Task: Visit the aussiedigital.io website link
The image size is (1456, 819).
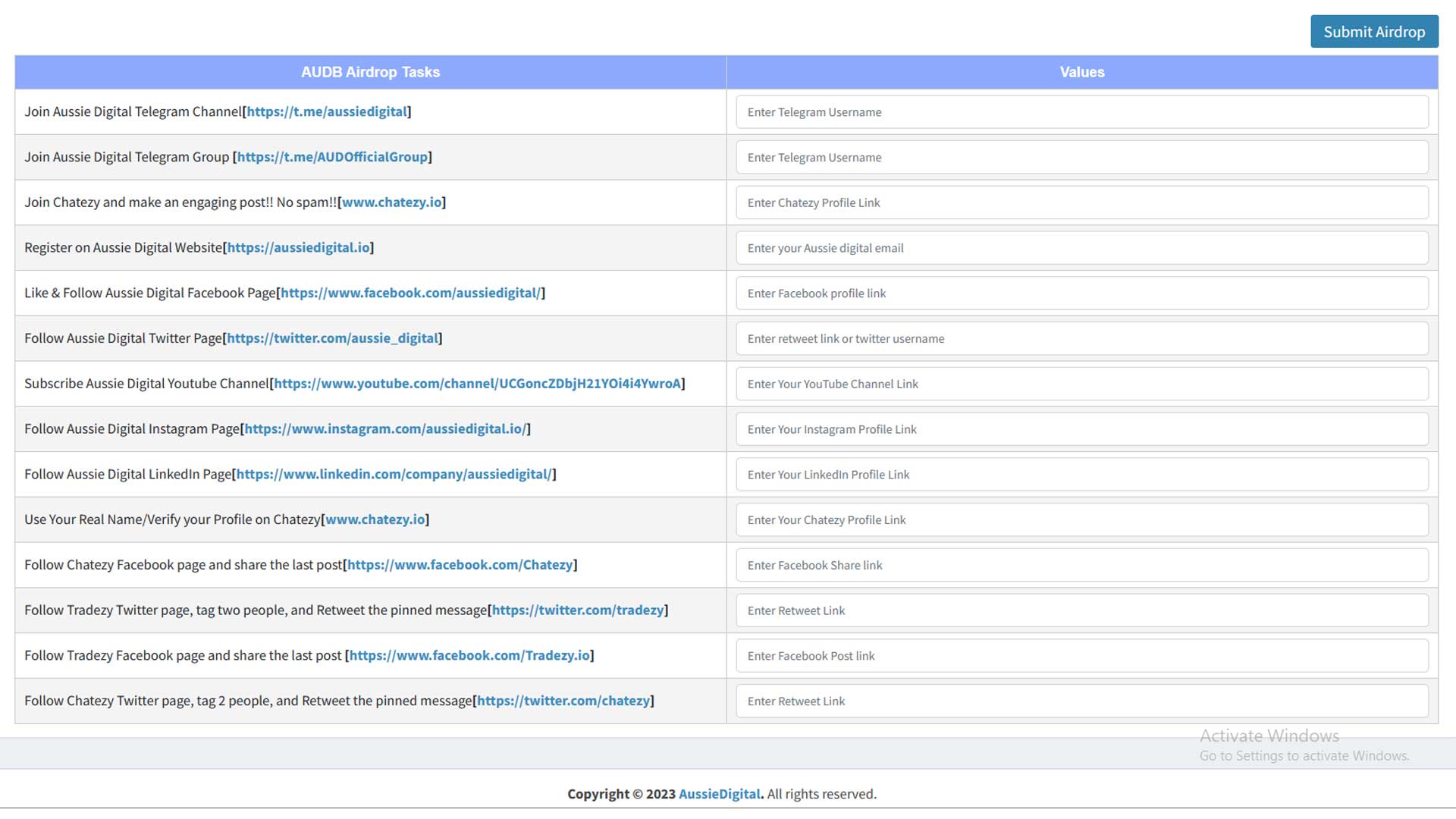Action: click(x=299, y=248)
